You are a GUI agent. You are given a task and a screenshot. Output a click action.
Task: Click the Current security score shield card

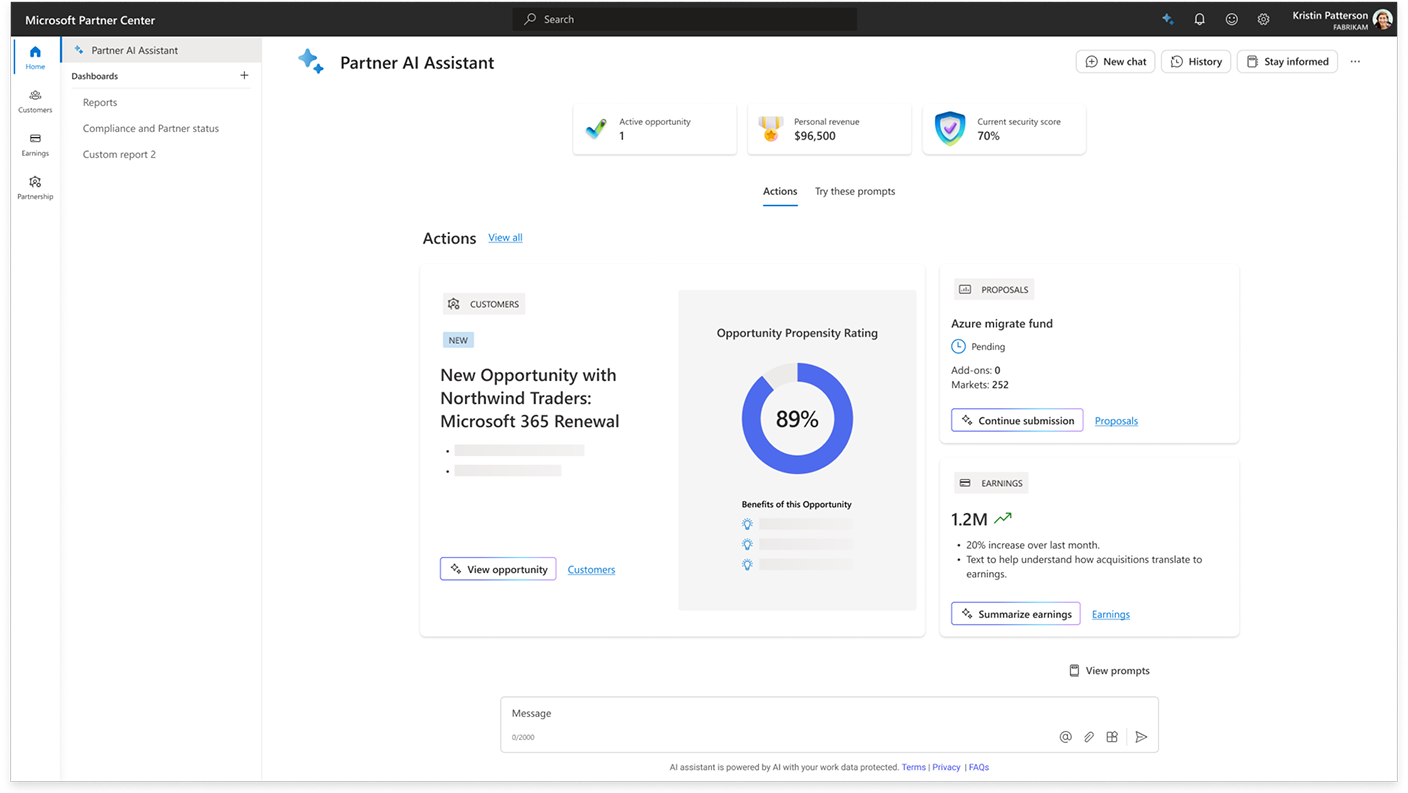coord(1004,129)
